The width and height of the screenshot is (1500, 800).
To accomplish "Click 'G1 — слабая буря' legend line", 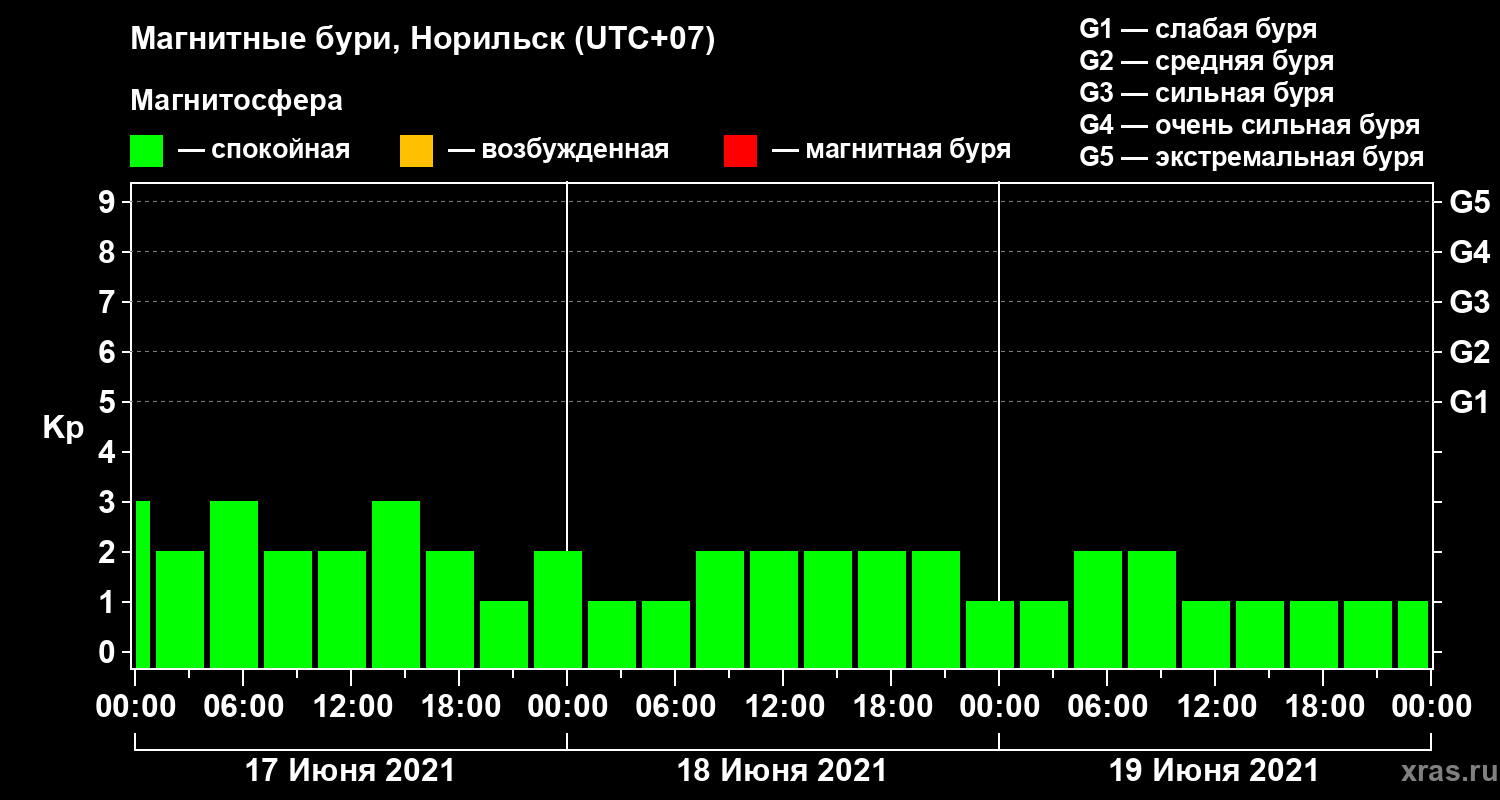I will click(1198, 29).
